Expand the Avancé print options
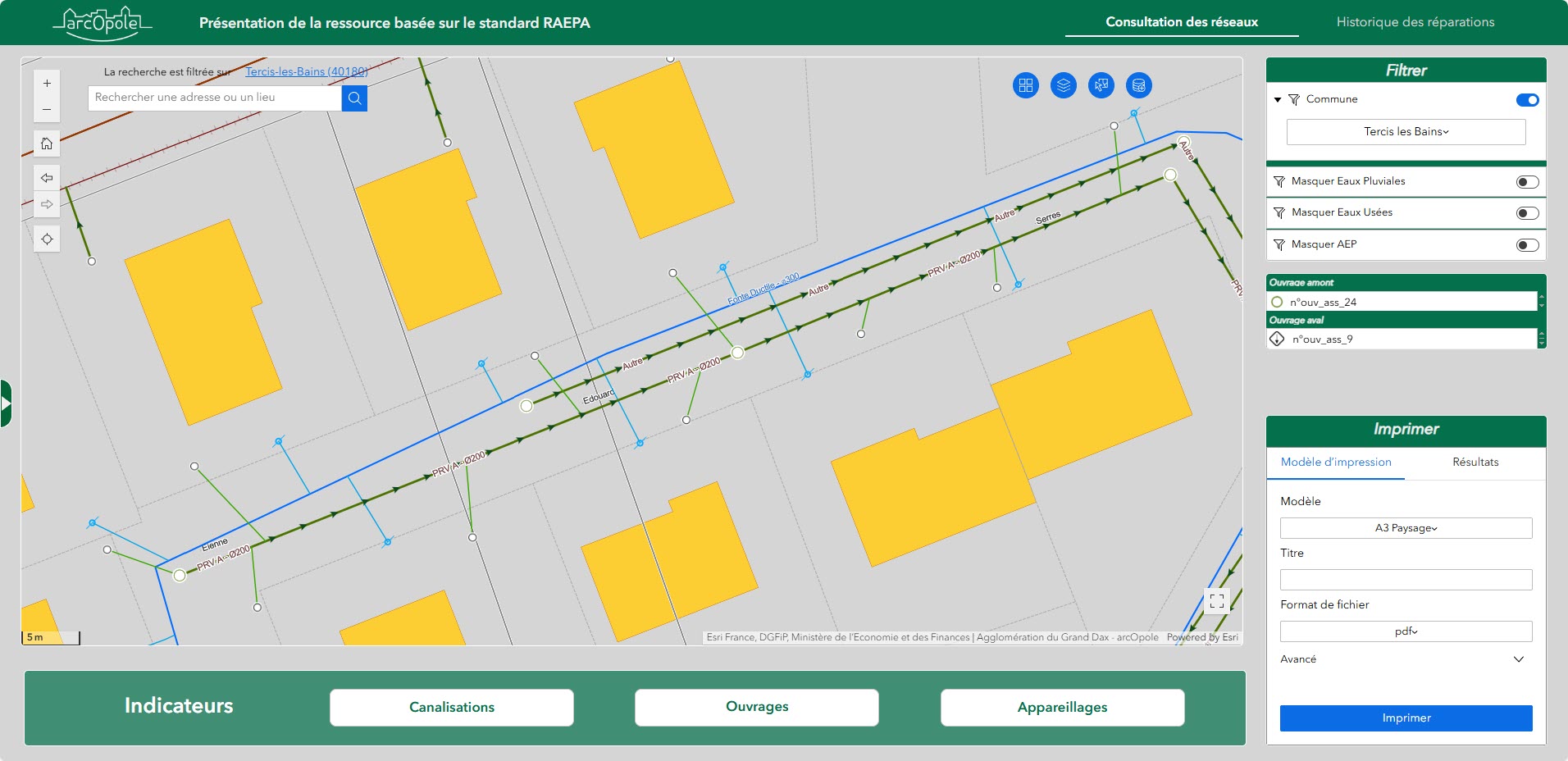The width and height of the screenshot is (1568, 761). [1518, 659]
